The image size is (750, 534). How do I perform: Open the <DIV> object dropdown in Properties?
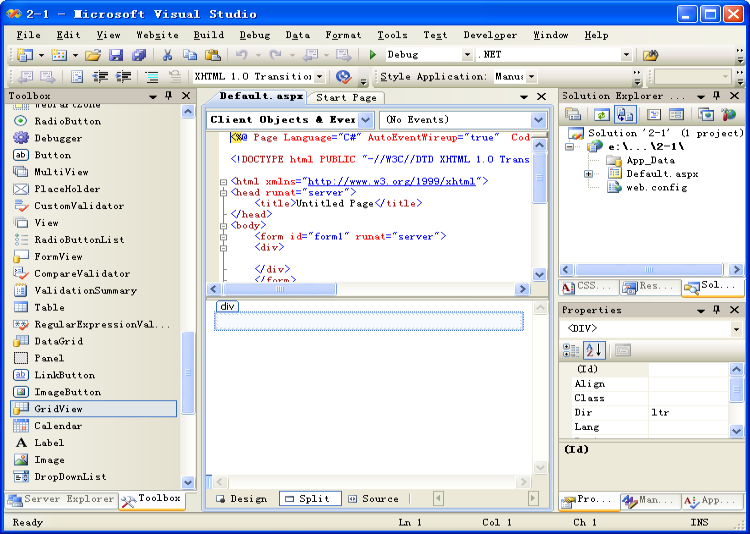click(736, 329)
